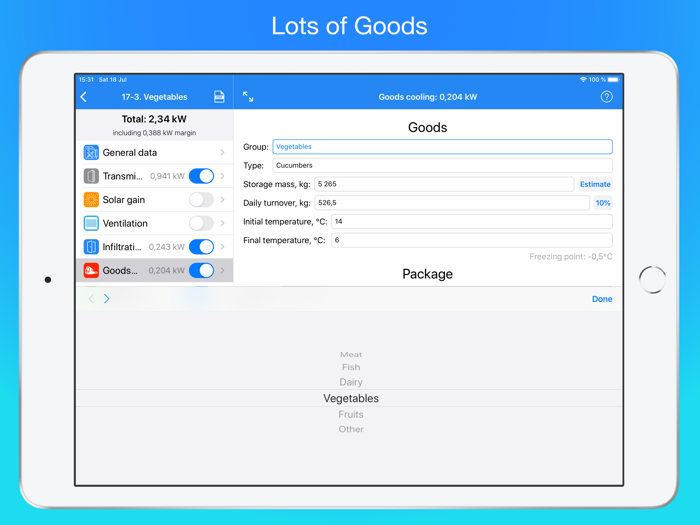
Task: Click the 0,941 kW transmission value
Action: click(167, 176)
